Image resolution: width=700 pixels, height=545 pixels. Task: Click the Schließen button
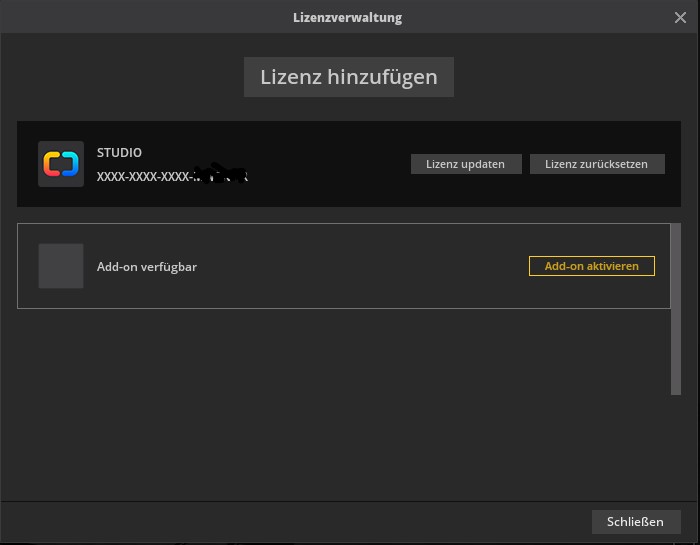tap(635, 522)
